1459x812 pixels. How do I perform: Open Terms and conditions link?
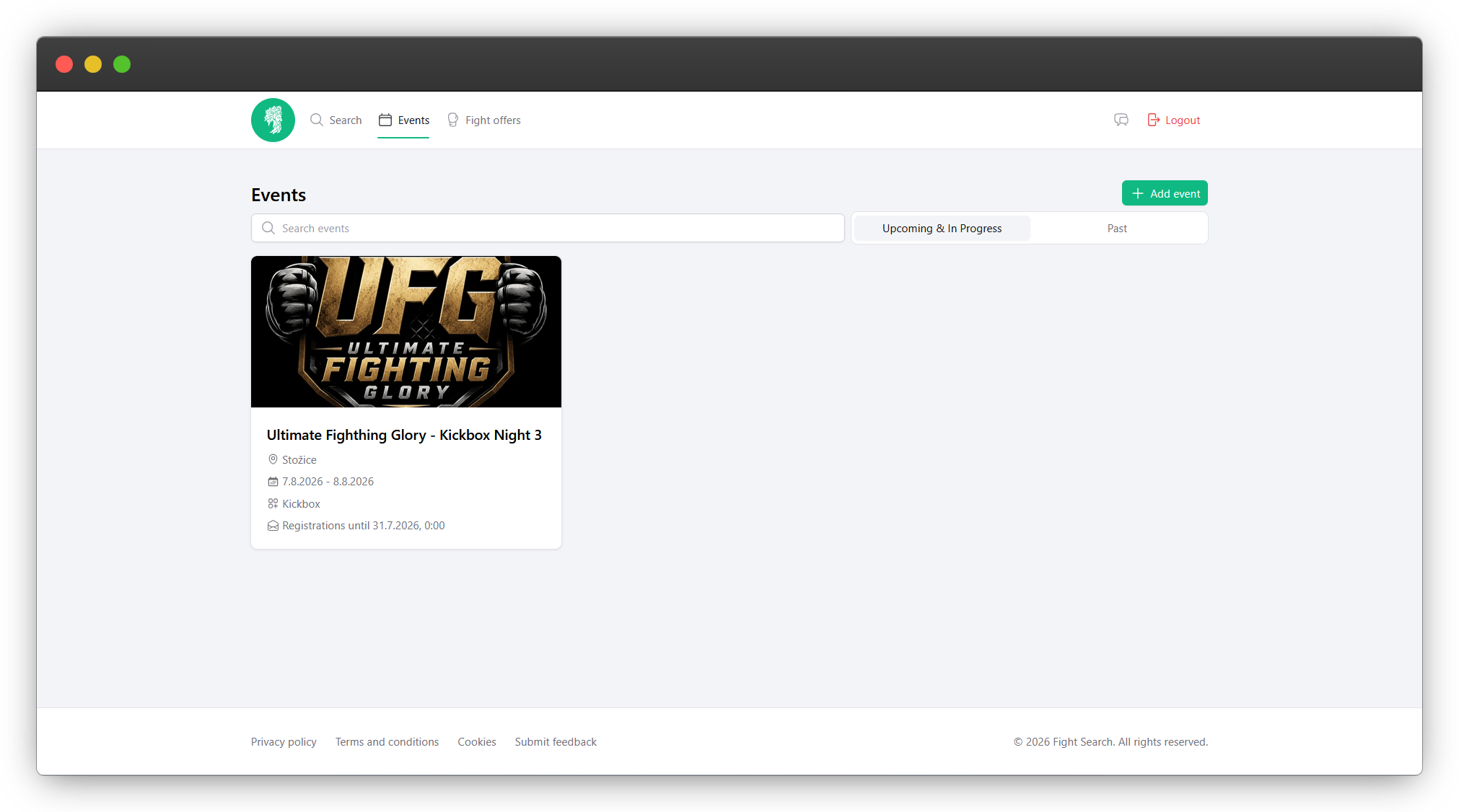point(387,741)
